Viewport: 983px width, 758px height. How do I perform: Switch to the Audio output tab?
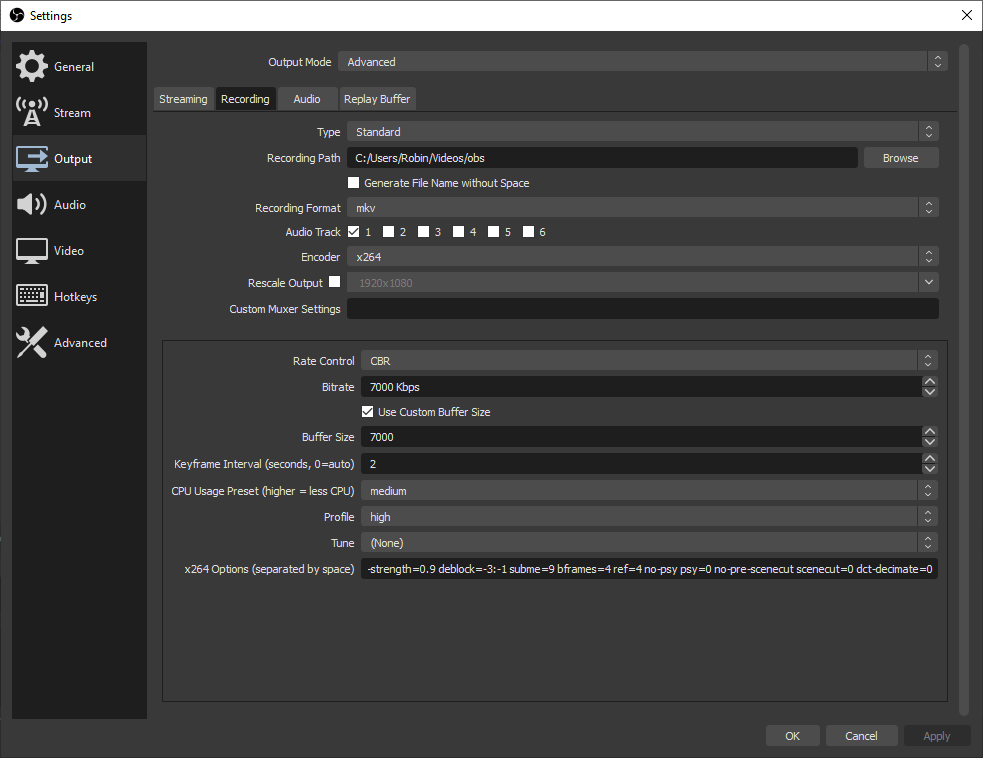click(307, 99)
